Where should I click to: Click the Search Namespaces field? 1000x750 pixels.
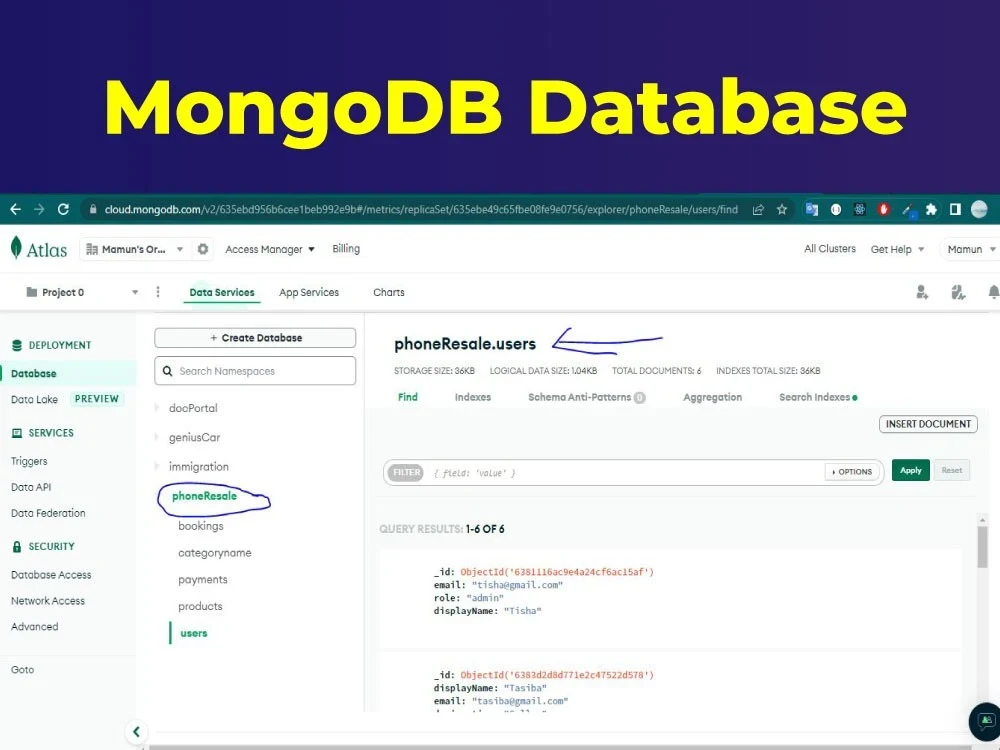click(255, 371)
